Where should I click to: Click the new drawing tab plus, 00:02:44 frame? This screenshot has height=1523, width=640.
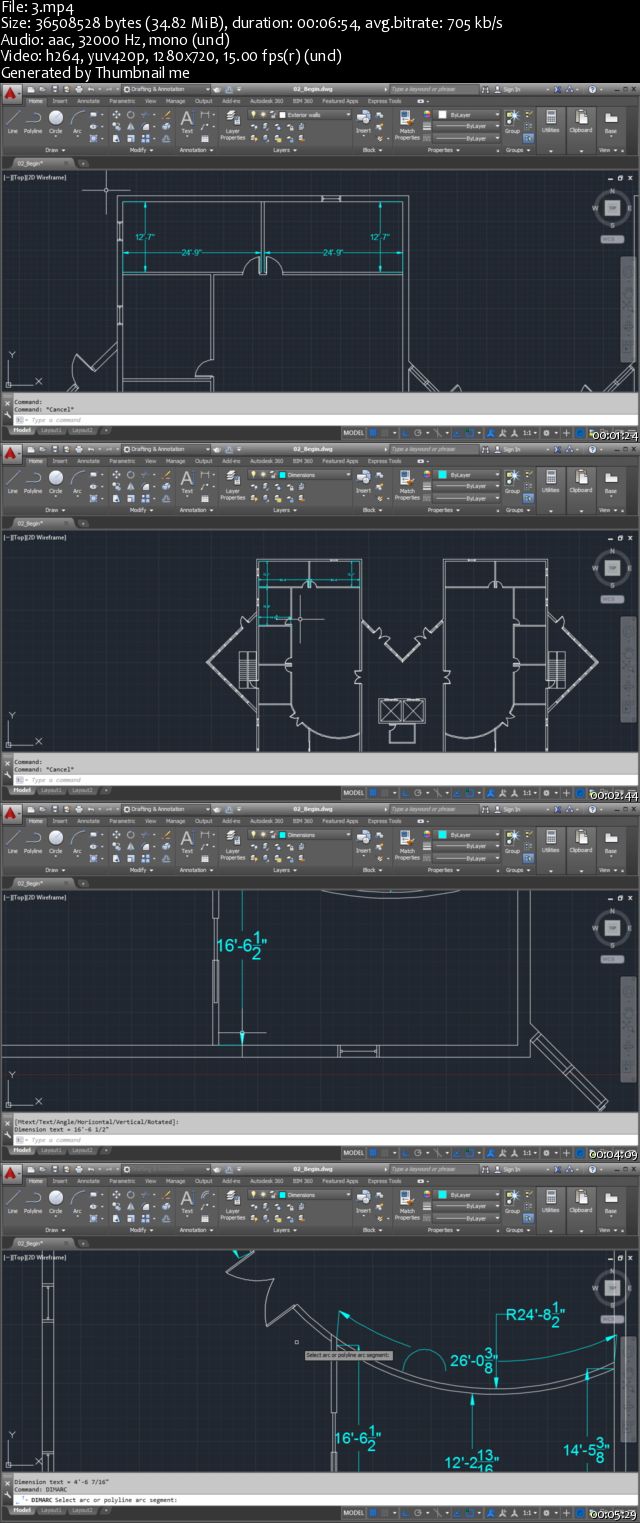pyautogui.click(x=83, y=522)
